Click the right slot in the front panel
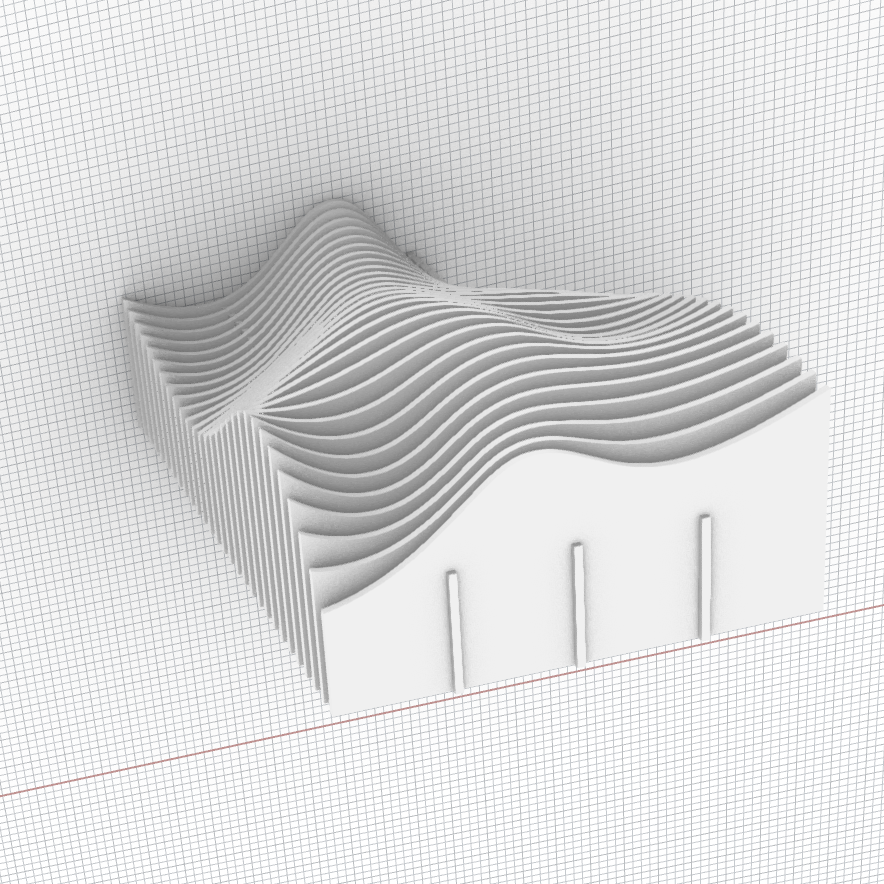This screenshot has height=884, width=884. [705, 574]
